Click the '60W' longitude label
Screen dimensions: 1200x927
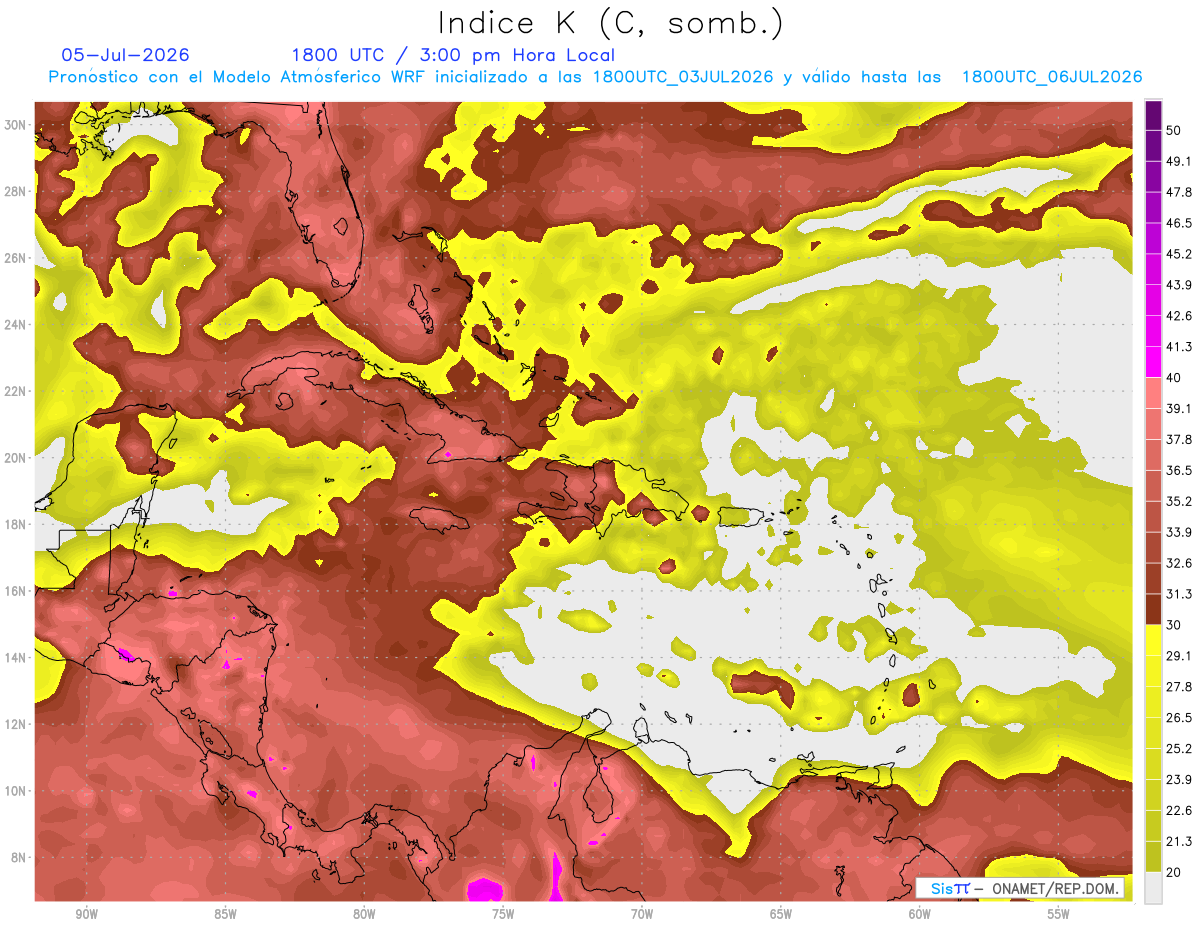920,914
